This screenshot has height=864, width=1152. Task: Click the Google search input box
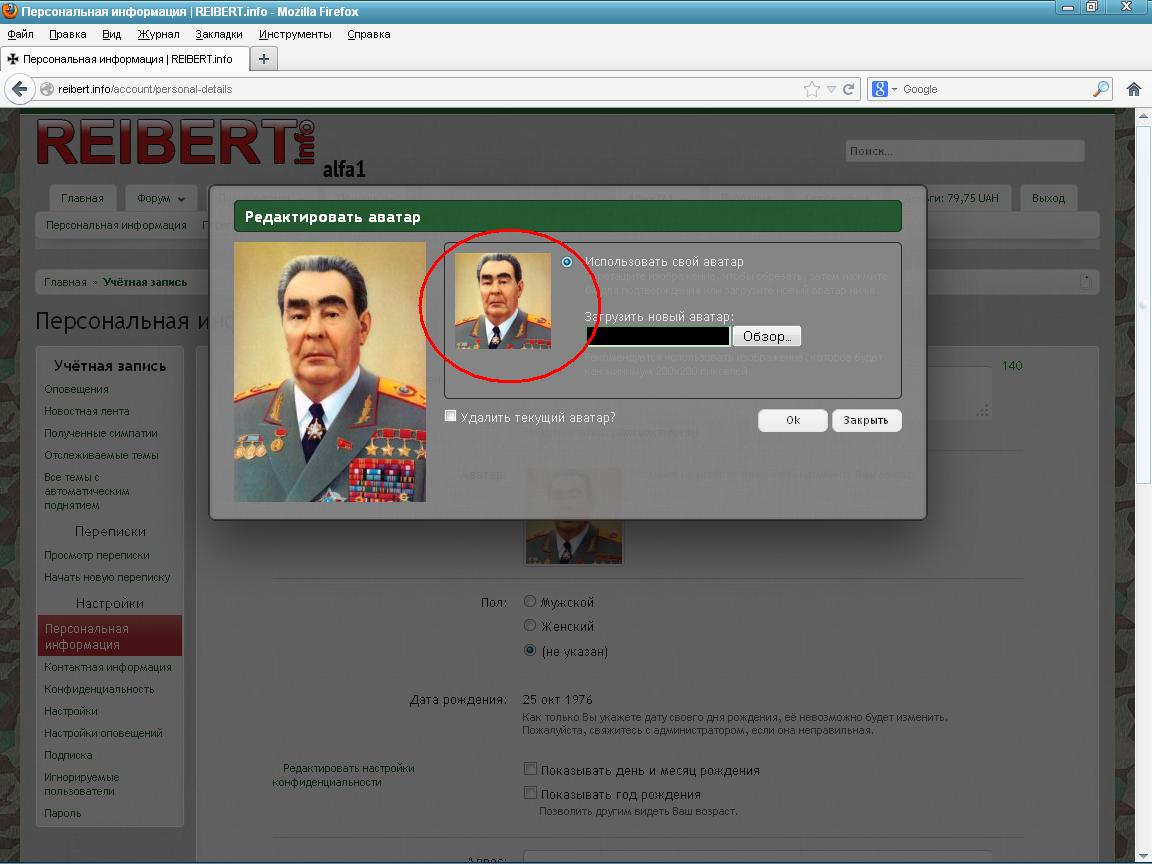[996, 89]
